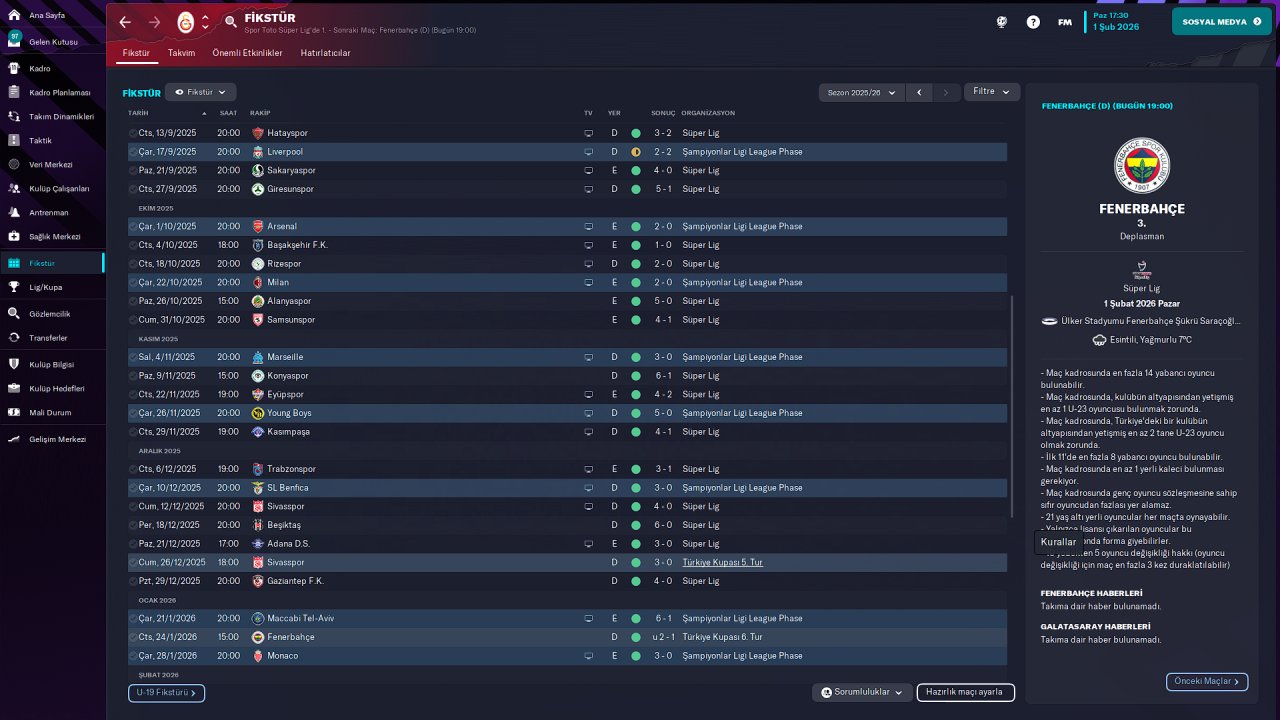Viewport: 1280px width, 720px height.
Task: Open Veri Merkezi in the sidebar
Action: pos(52,164)
